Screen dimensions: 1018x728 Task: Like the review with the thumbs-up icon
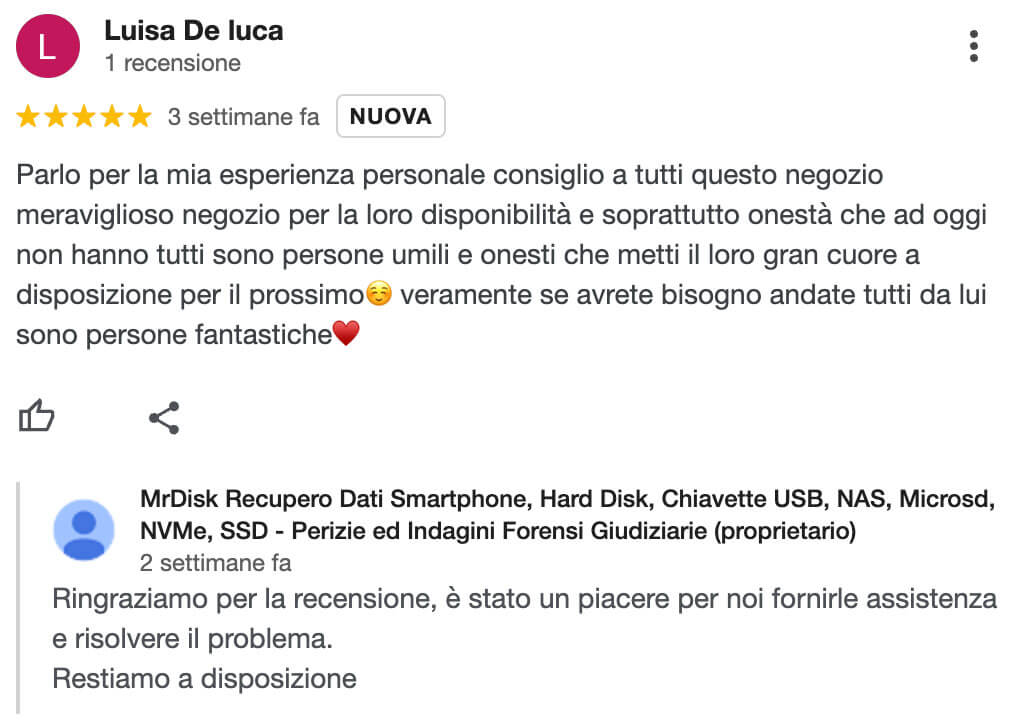[x=36, y=416]
